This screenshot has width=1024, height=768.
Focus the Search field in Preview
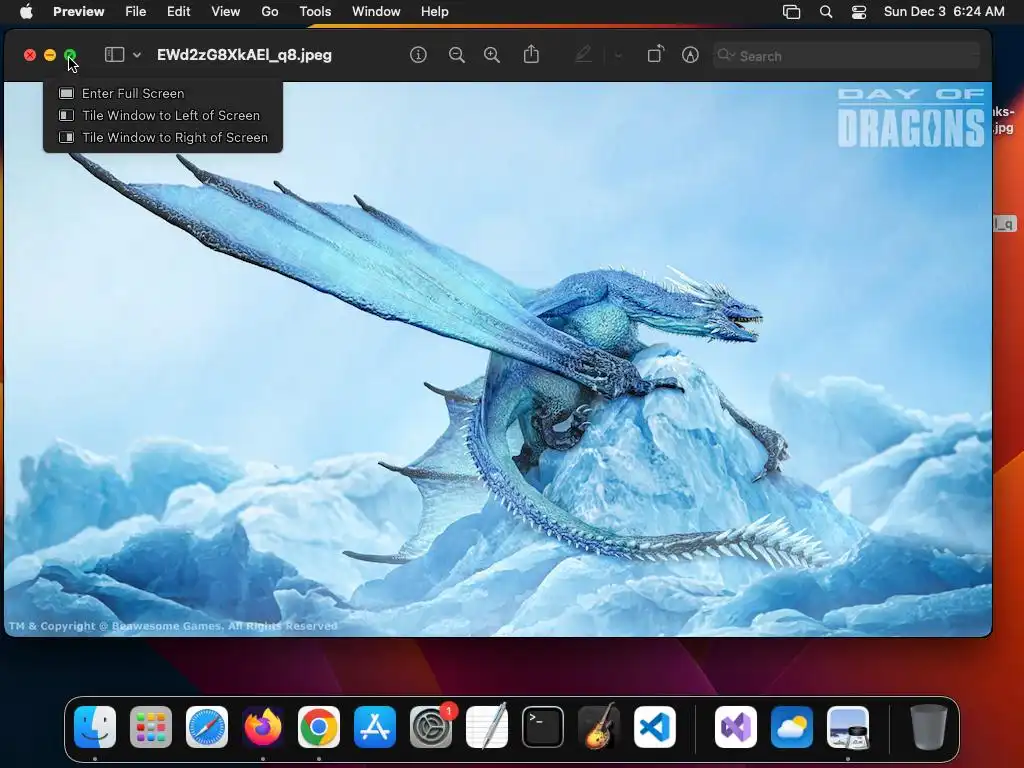pyautogui.click(x=846, y=56)
